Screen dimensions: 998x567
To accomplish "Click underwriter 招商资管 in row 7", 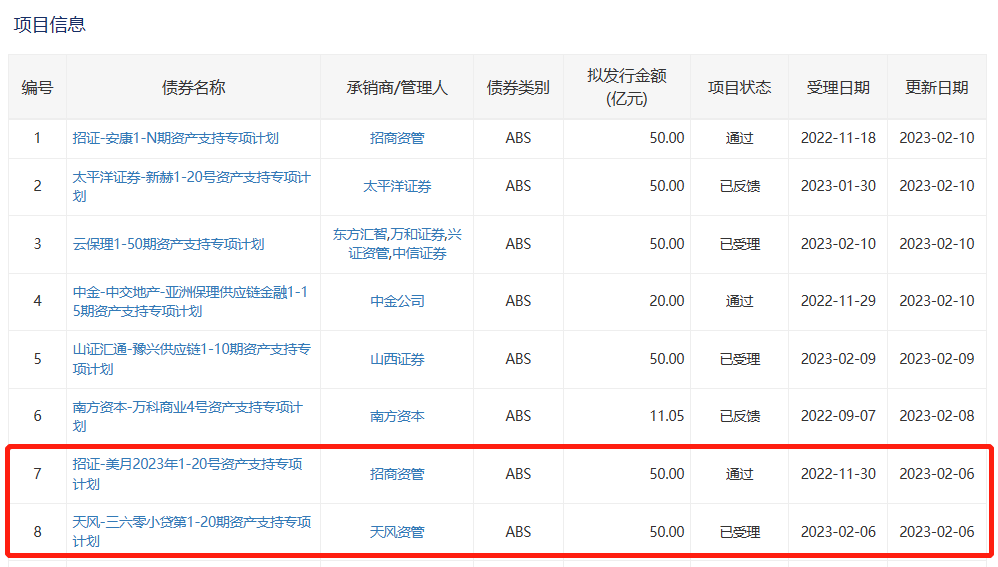I will click(397, 474).
